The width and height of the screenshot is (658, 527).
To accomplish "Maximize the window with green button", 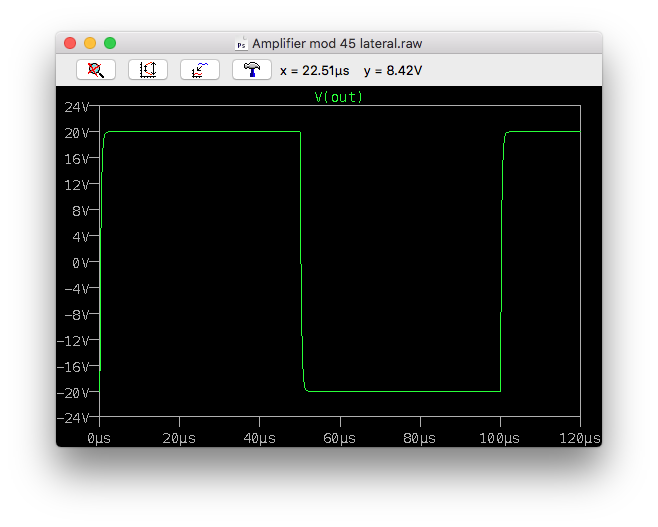I will pyautogui.click(x=110, y=43).
